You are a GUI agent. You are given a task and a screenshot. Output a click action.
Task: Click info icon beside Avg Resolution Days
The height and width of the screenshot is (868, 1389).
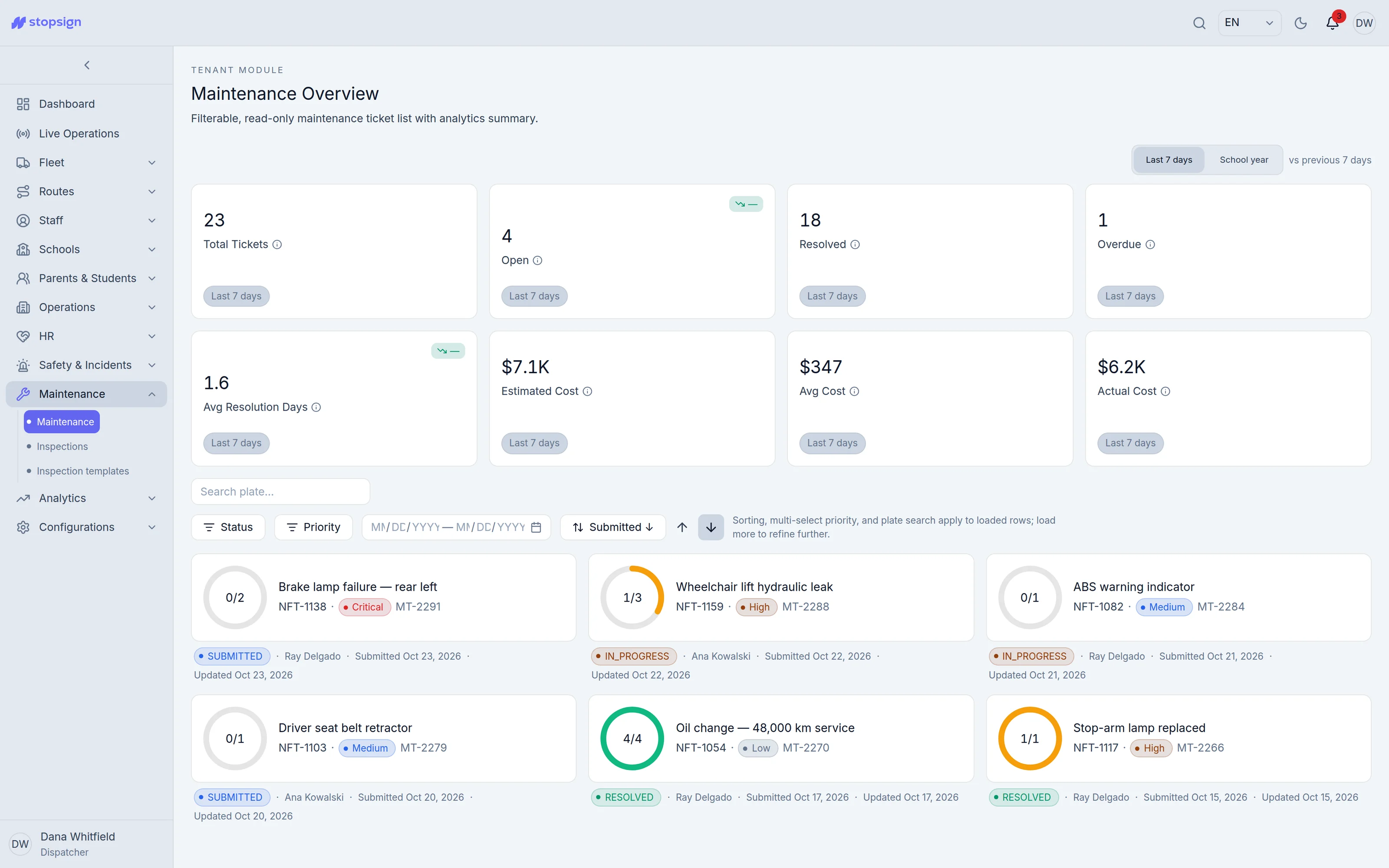316,408
